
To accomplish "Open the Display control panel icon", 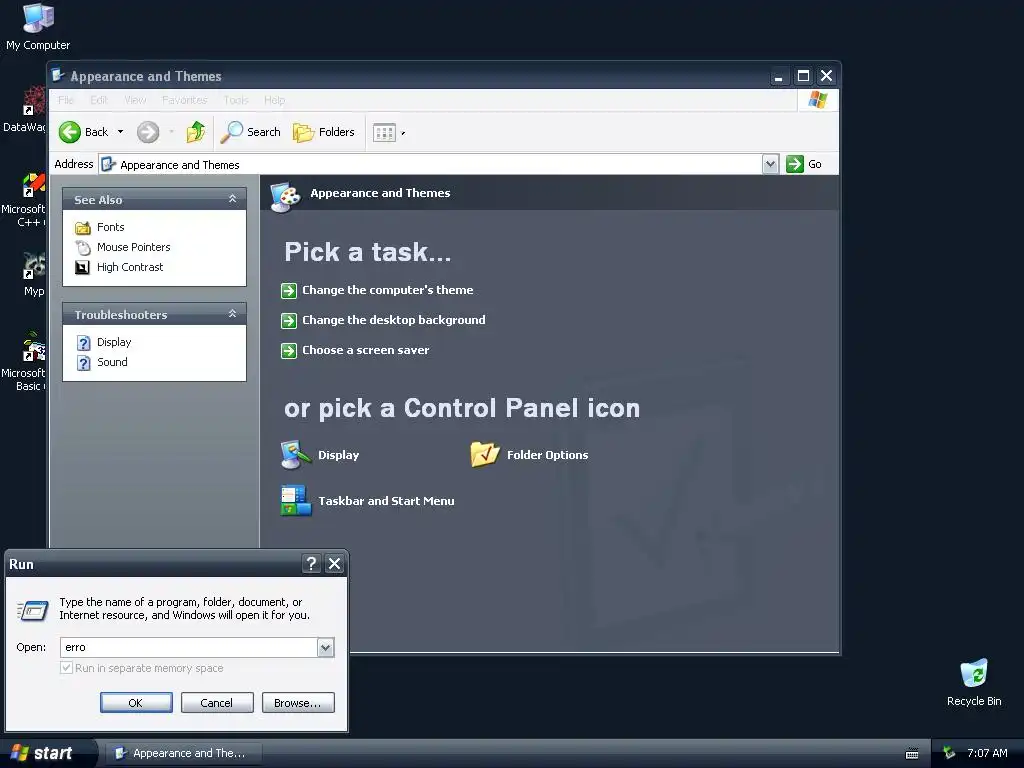I will tap(296, 455).
